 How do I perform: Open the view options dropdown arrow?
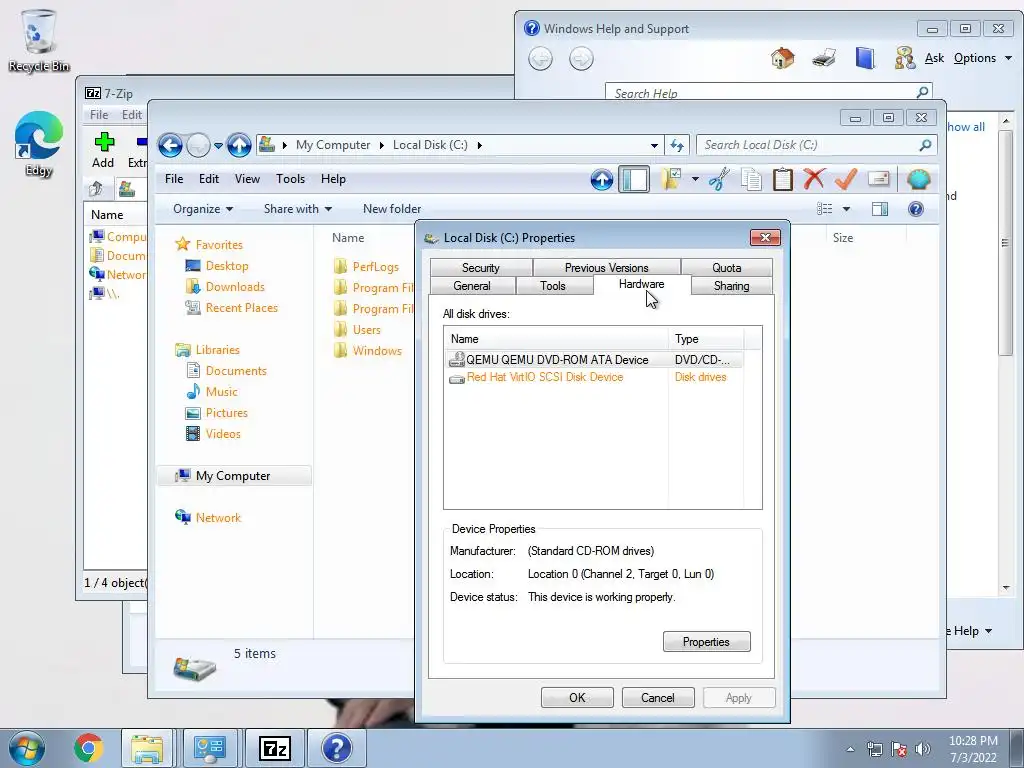pos(846,209)
